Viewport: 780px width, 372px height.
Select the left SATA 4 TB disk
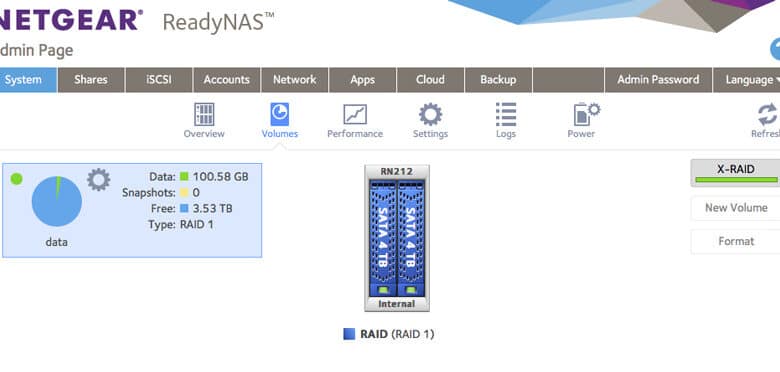(383, 239)
